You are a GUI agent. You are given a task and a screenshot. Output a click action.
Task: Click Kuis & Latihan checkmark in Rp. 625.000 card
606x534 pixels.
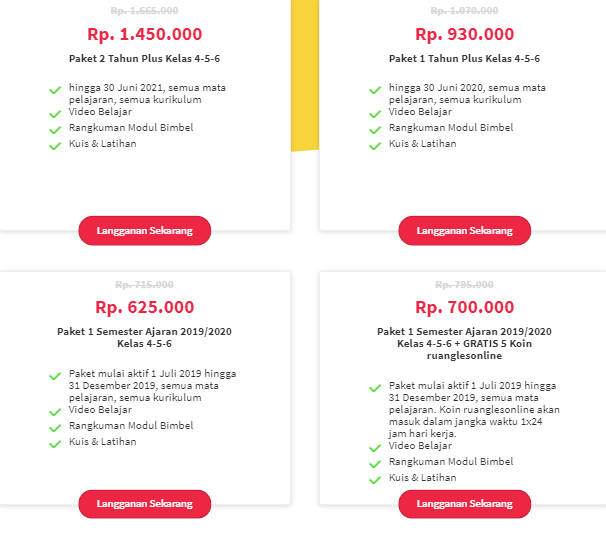(55, 443)
